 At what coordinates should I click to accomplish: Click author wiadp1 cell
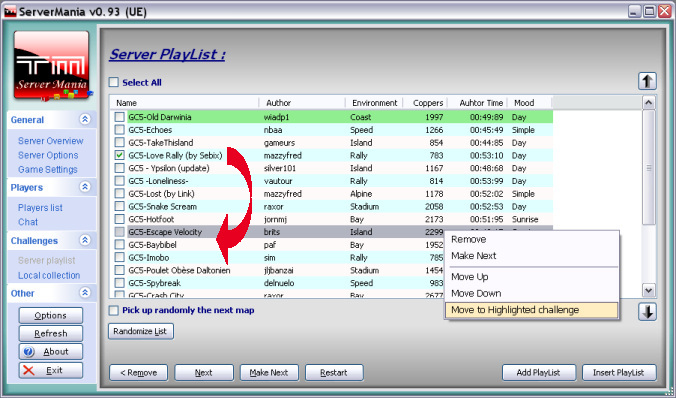pos(276,117)
